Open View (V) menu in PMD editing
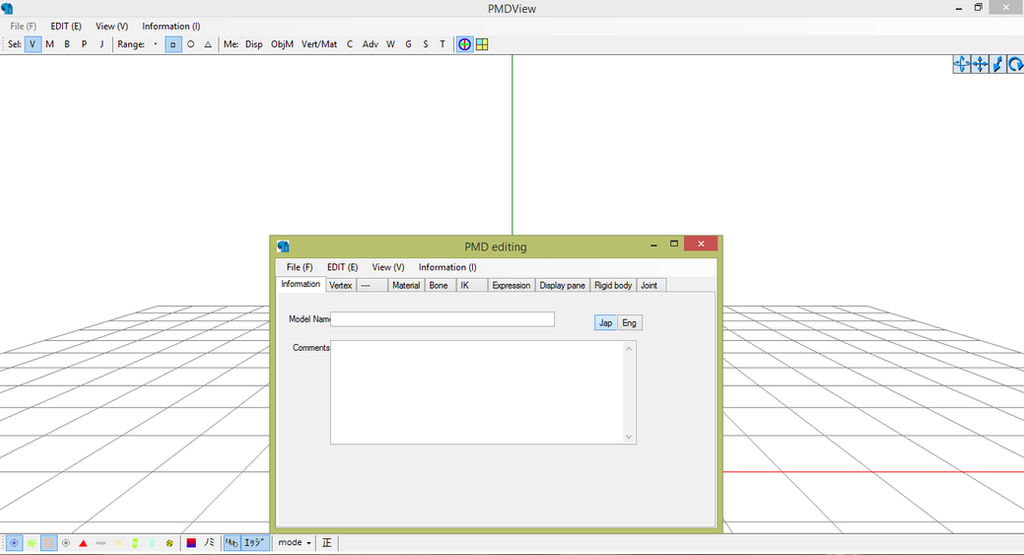This screenshot has height=555, width=1024. click(388, 267)
